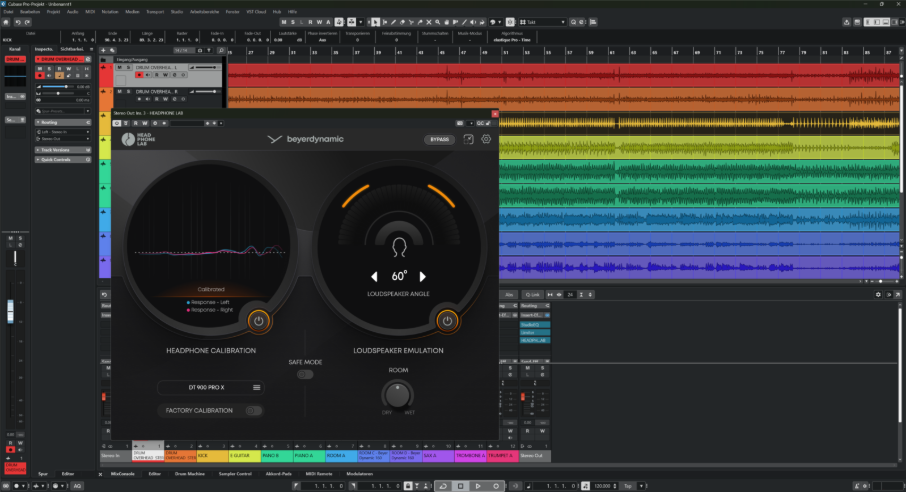Enable record on DRUM OVERHEAD L track
This screenshot has height=492, width=906.
click(139, 75)
